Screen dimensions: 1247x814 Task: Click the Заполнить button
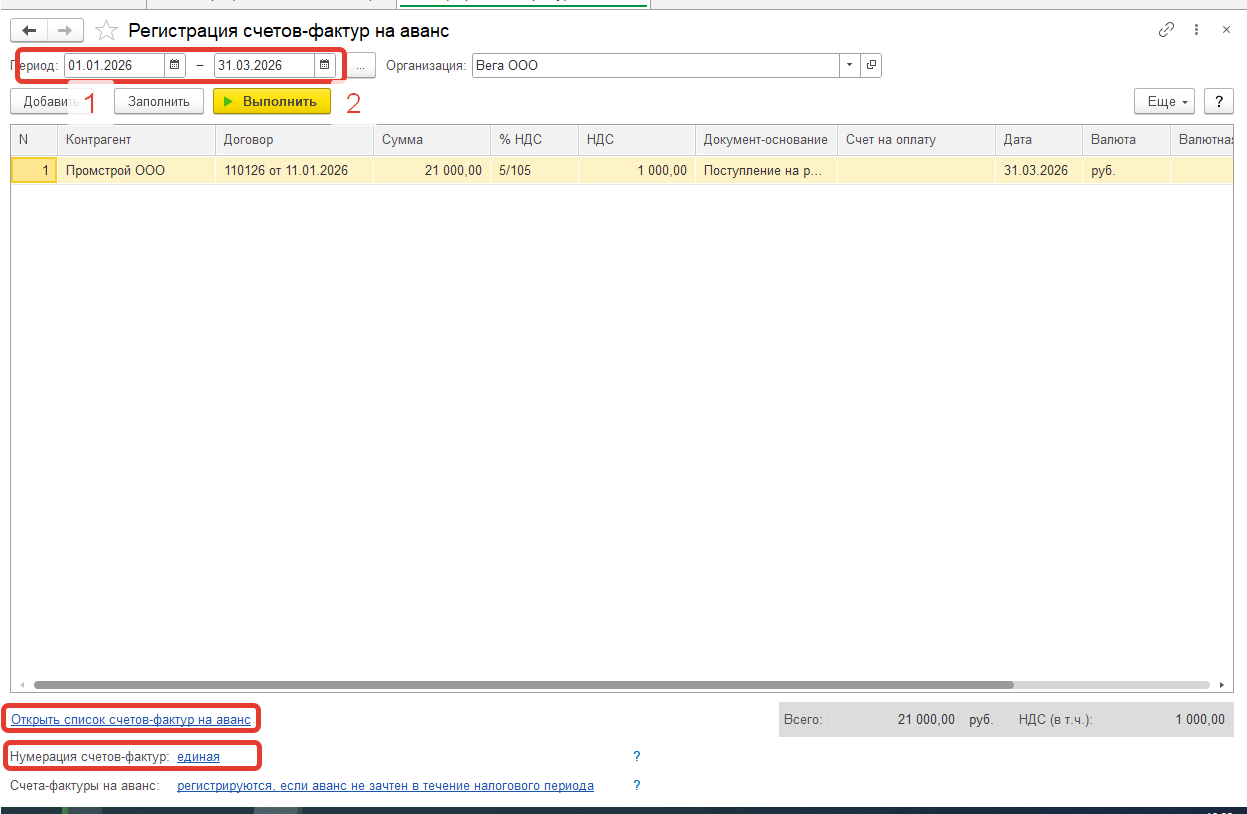coord(159,101)
